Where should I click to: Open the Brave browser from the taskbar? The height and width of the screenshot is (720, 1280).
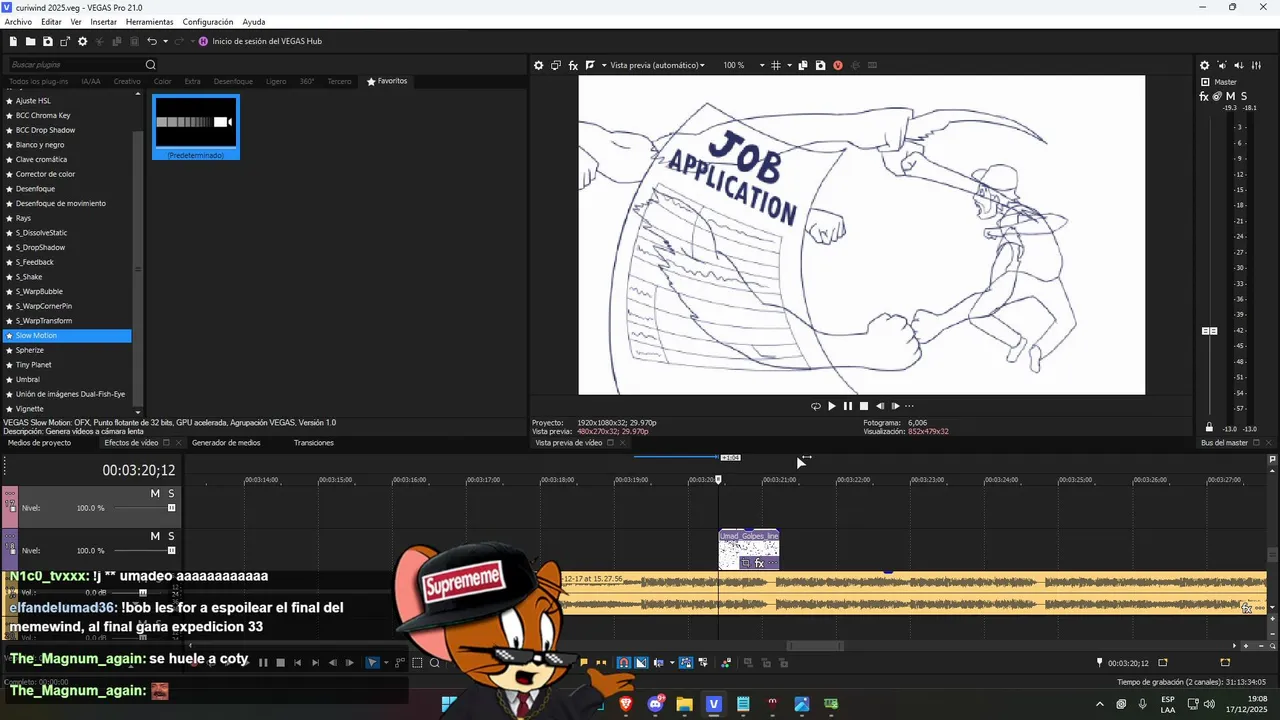coord(627,704)
